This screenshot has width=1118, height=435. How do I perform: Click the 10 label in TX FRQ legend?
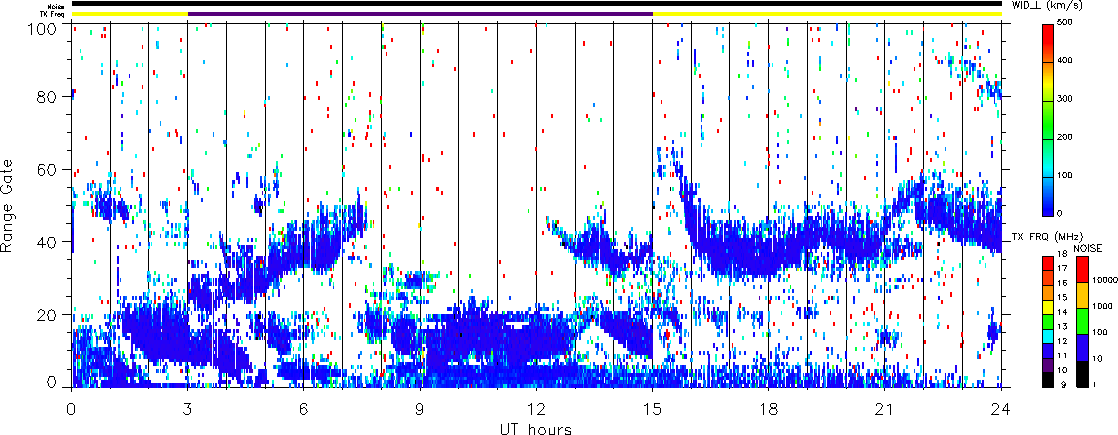[x=1063, y=370]
